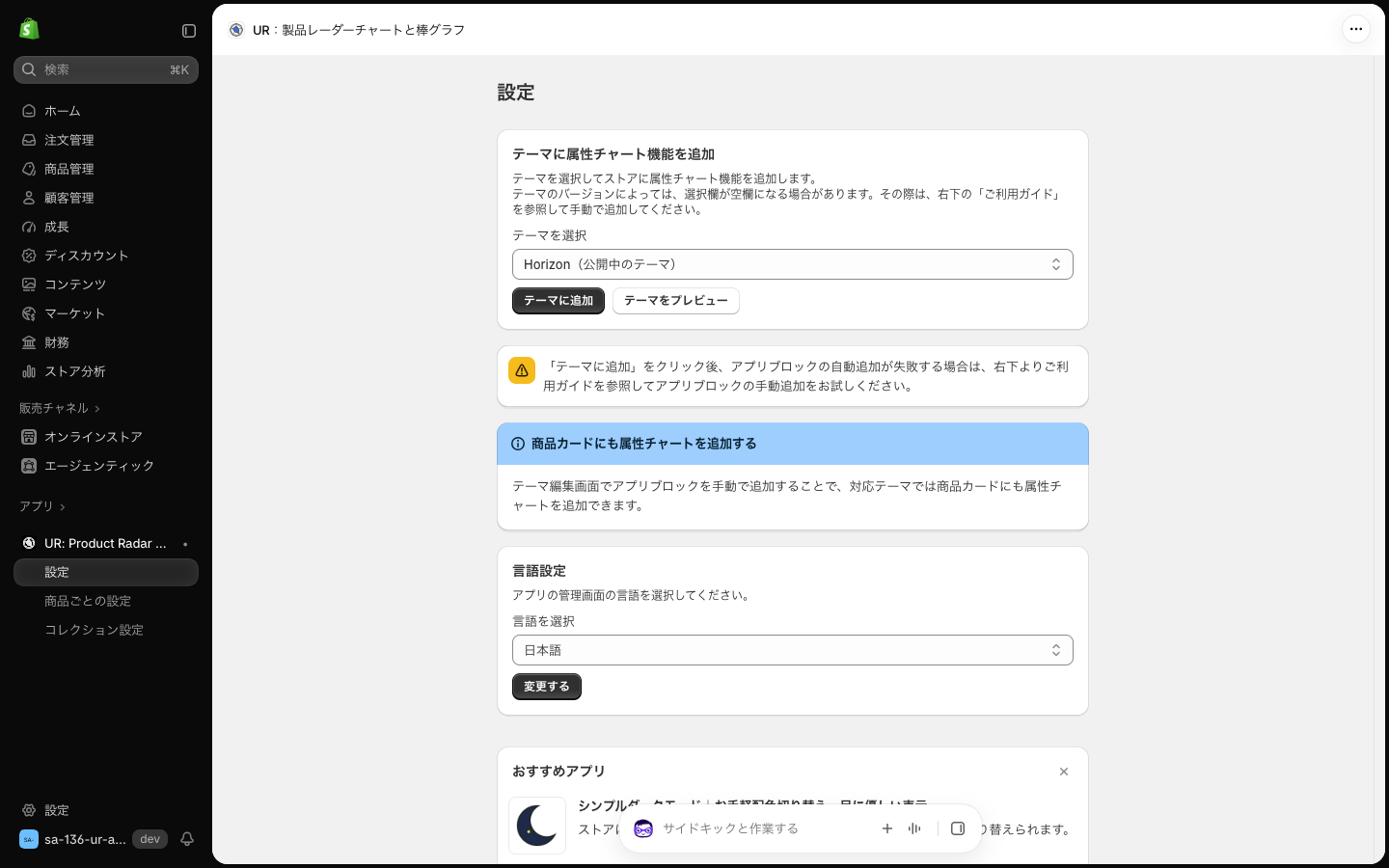Image resolution: width=1389 pixels, height=868 pixels.
Task: Open notifications bell icon
Action: click(187, 839)
